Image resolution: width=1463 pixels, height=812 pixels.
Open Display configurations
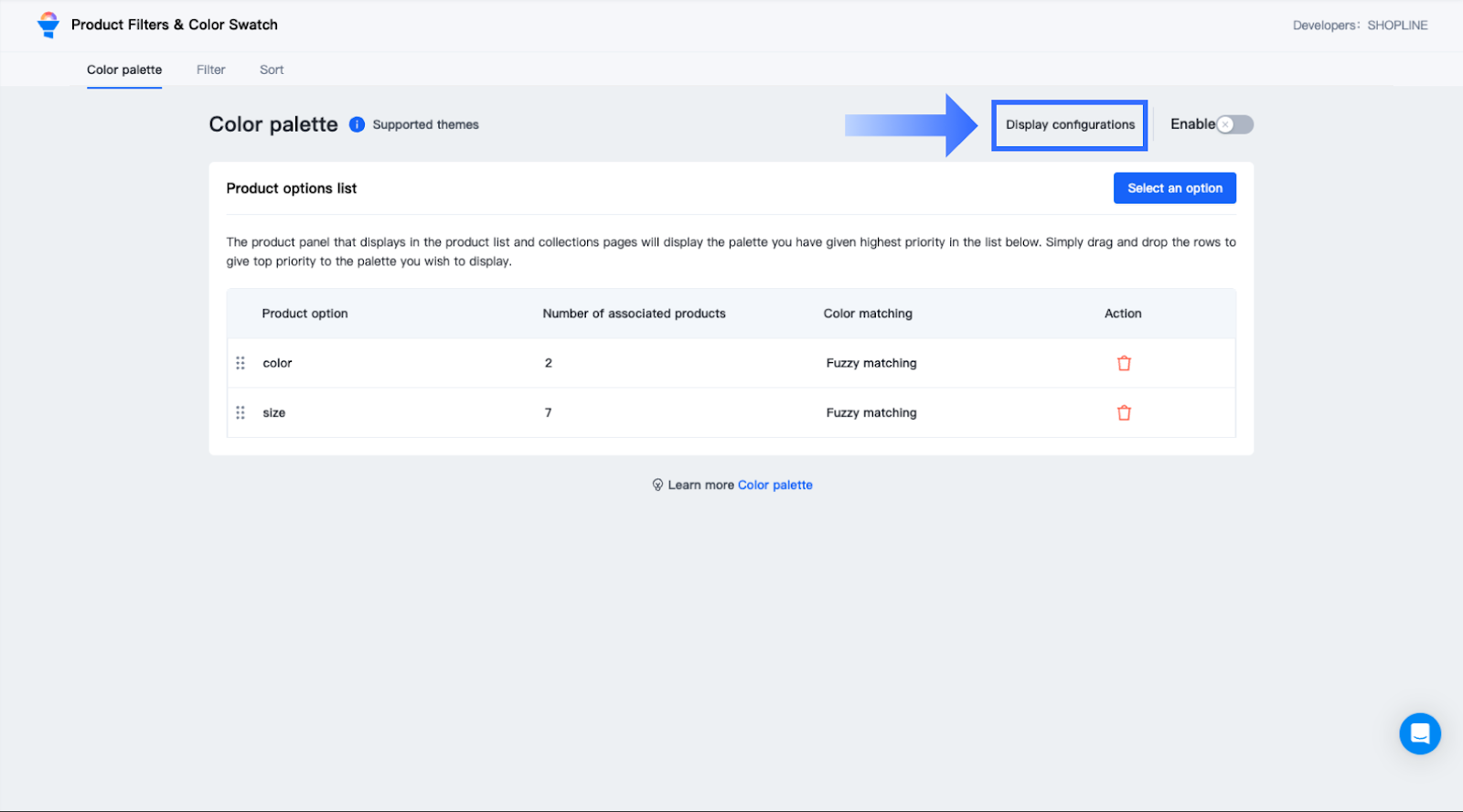(x=1070, y=125)
